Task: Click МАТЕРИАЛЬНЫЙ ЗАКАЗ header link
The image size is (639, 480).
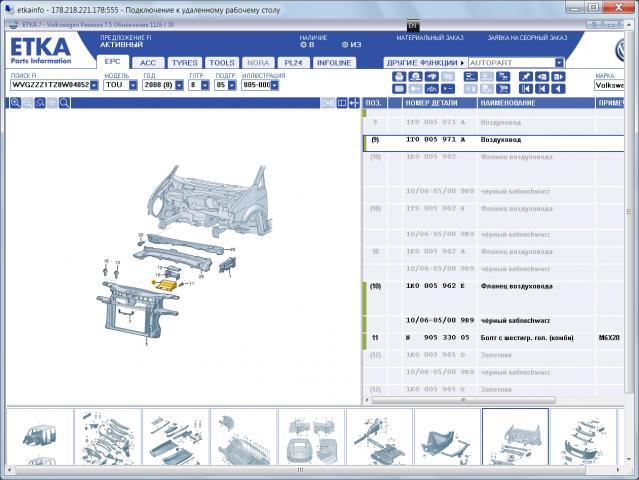Action: tap(430, 37)
